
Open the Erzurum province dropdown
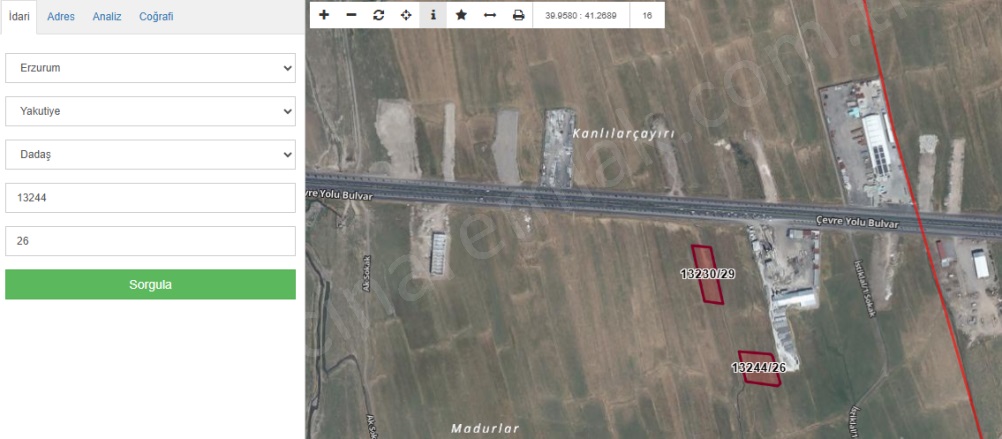pos(150,68)
